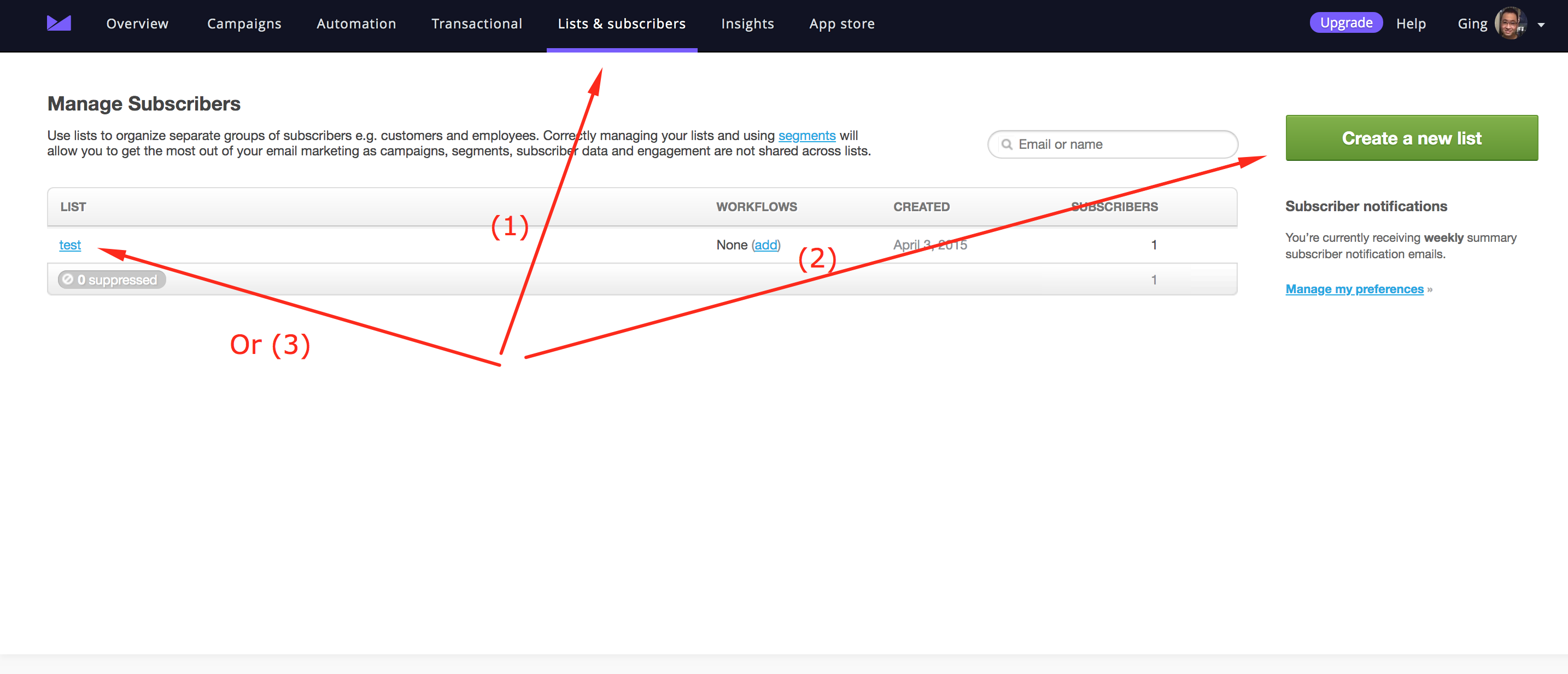Click the 0 suppressed badge
Image resolution: width=1568 pixels, height=674 pixels.
pyautogui.click(x=112, y=280)
